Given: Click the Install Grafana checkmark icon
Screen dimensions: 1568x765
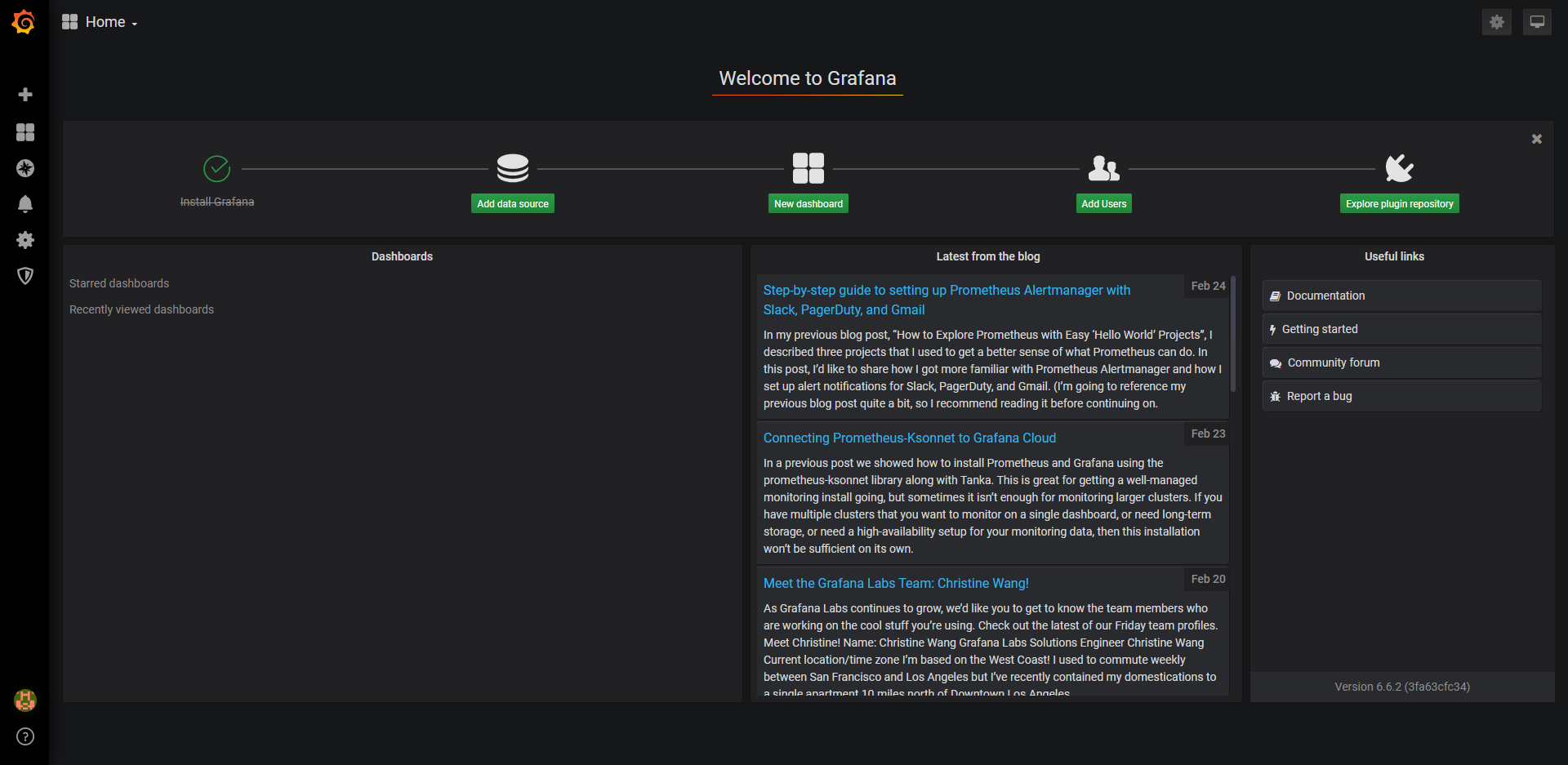Looking at the screenshot, I should tap(216, 169).
